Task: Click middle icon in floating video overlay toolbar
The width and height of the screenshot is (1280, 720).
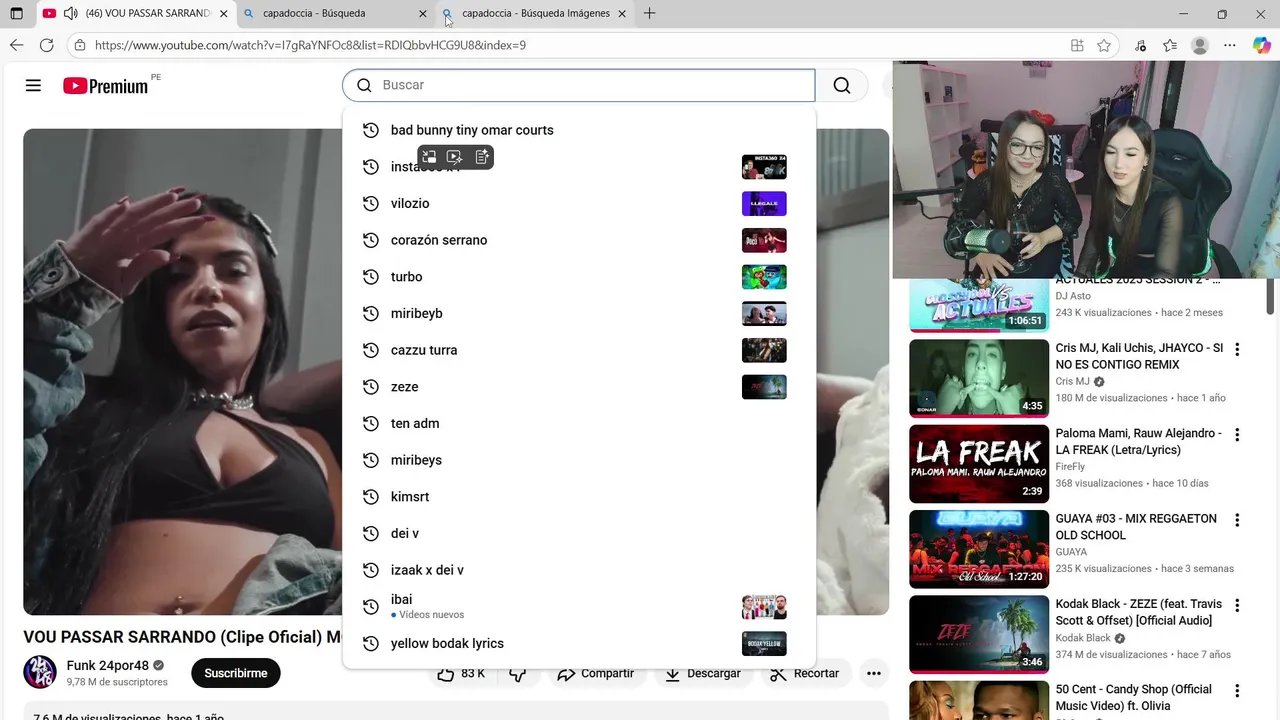Action: point(455,157)
